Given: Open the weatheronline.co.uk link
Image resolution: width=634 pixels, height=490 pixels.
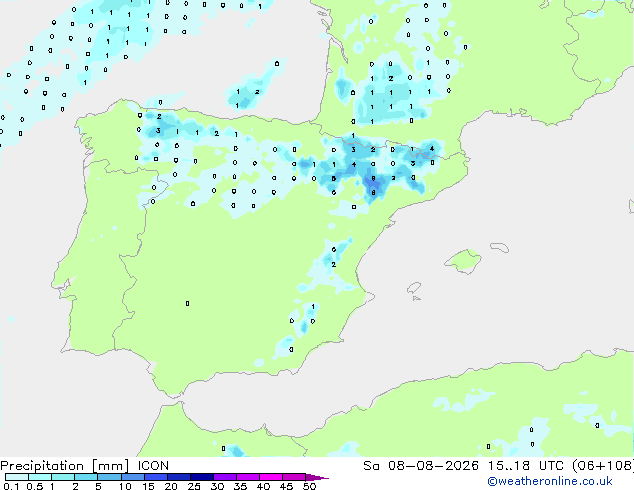Looking at the screenshot, I should [550, 481].
